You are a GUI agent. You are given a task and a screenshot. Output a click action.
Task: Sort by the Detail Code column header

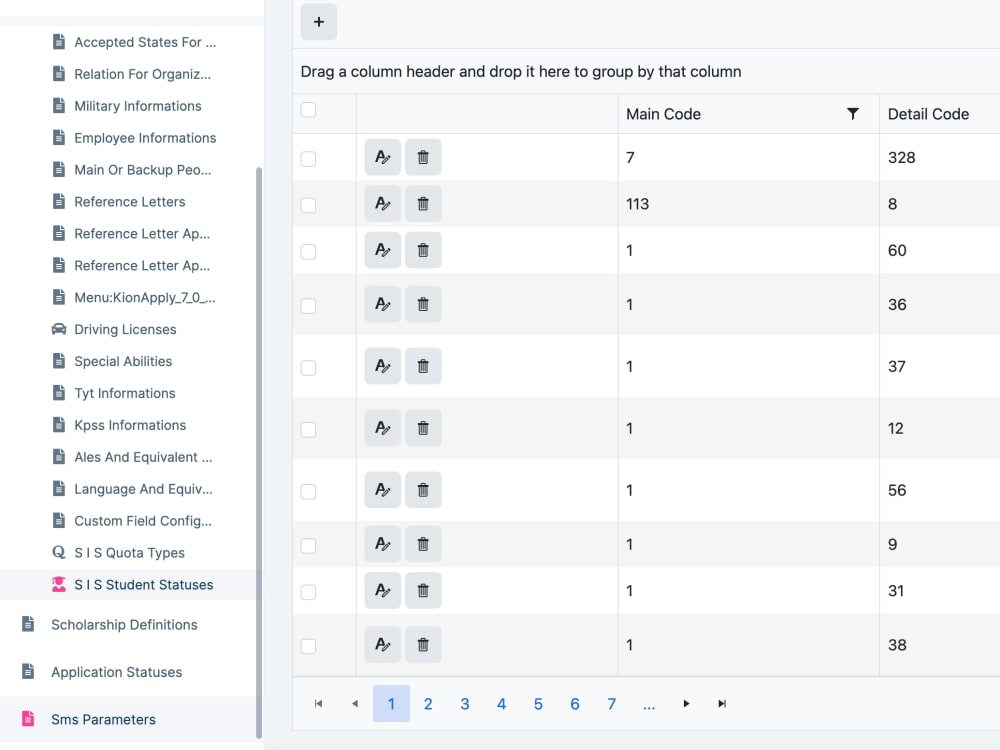pos(928,114)
